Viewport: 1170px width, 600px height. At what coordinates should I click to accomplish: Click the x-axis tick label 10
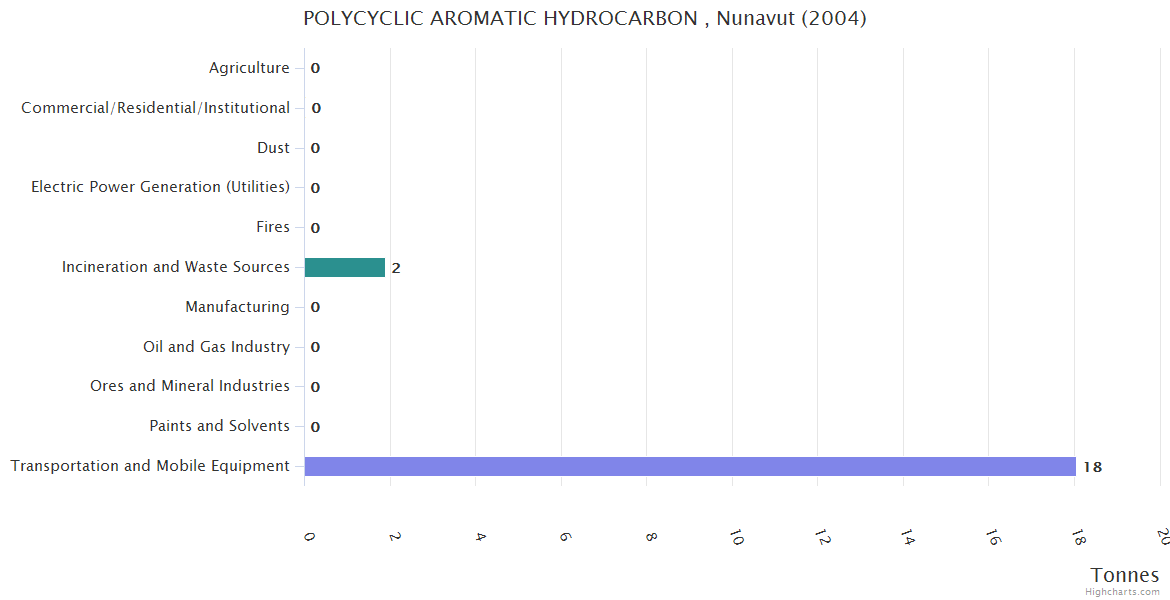737,537
